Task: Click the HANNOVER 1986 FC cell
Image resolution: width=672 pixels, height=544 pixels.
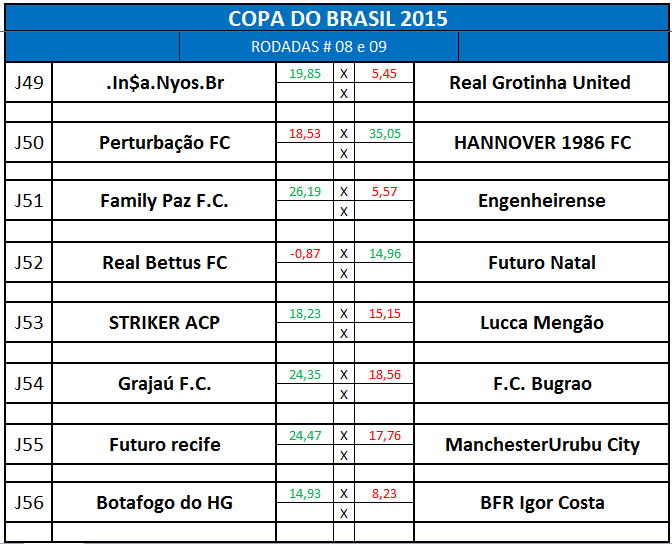Action: pyautogui.click(x=542, y=143)
